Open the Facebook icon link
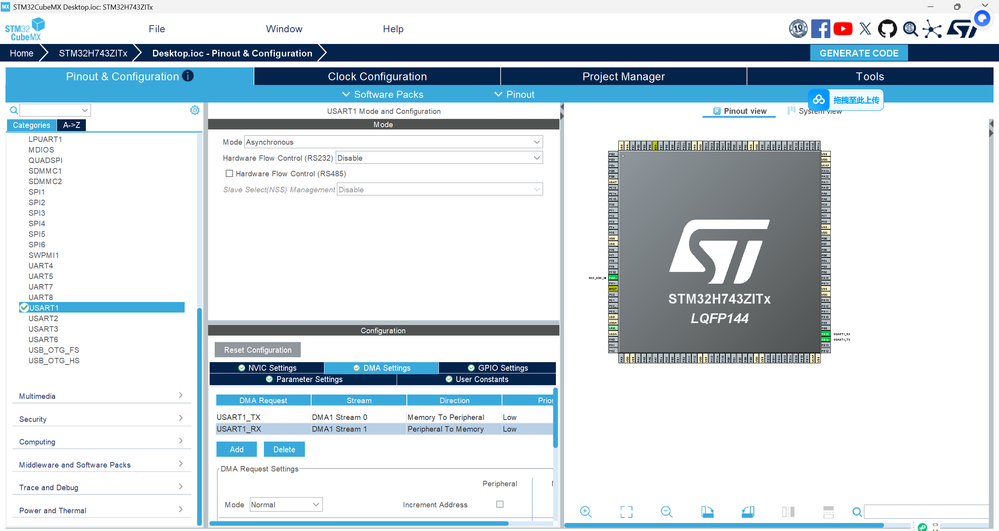Image resolution: width=999 pixels, height=531 pixels. (821, 29)
